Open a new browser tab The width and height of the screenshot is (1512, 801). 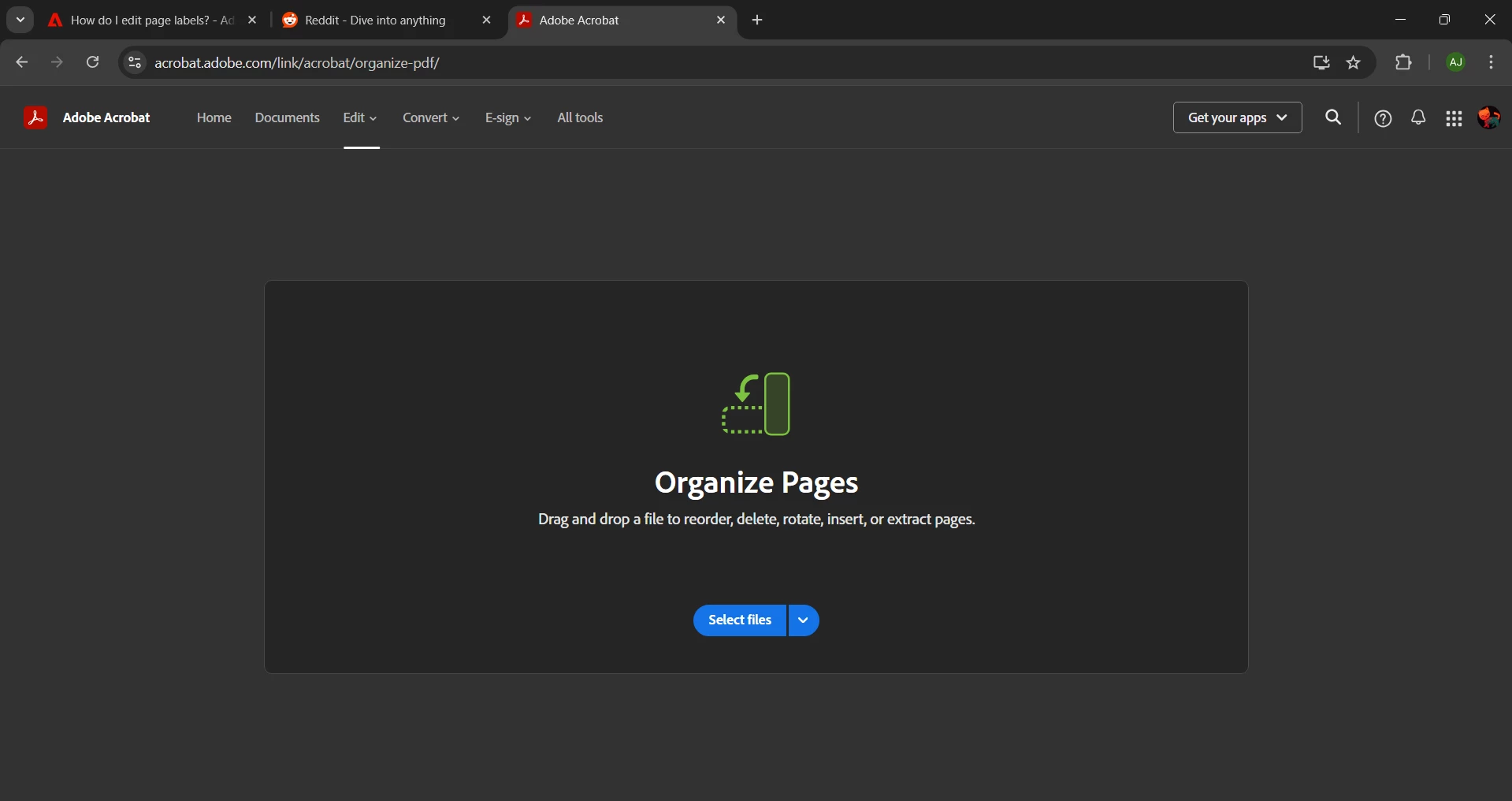click(x=757, y=20)
